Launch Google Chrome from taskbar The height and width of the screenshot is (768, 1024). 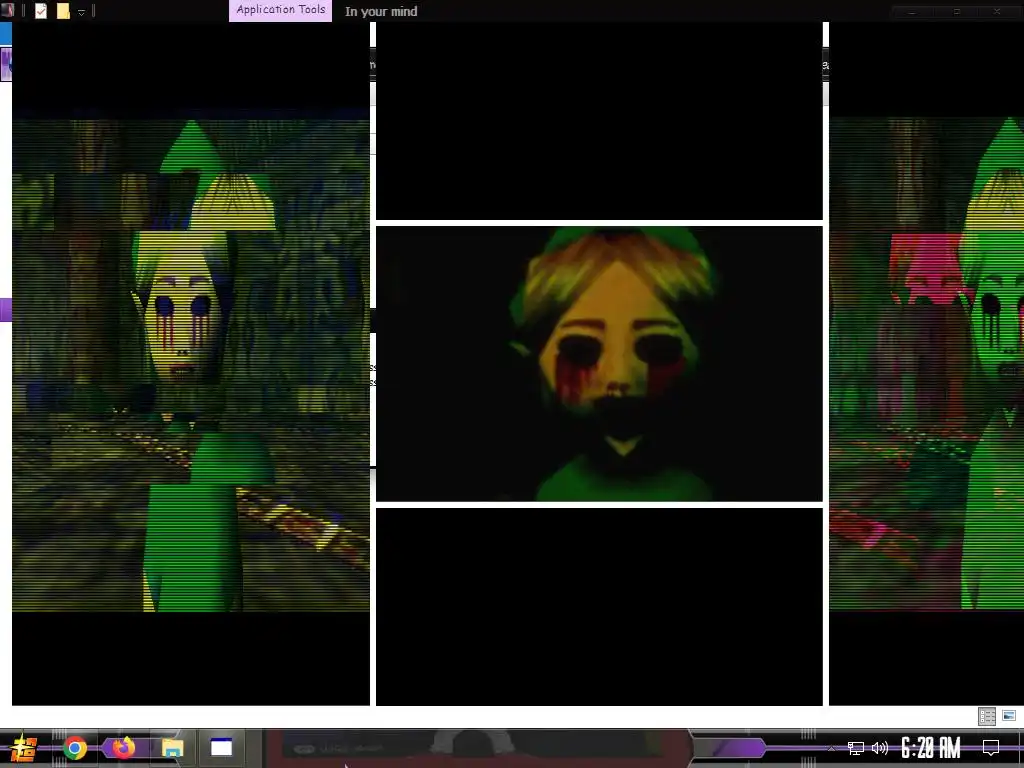(75, 748)
